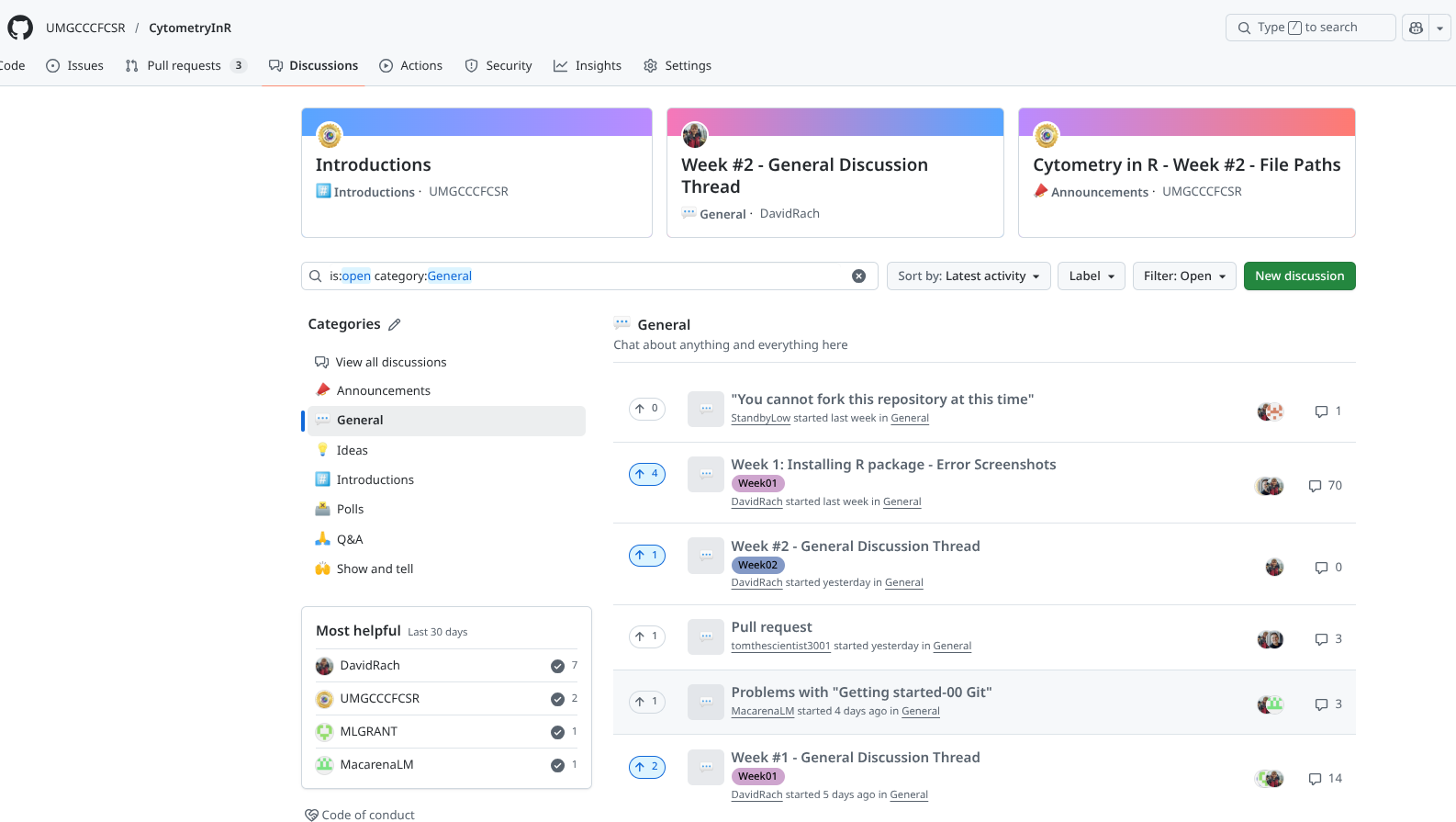Viewport: 1456px width, 822px height.
Task: Click the New discussion button
Action: click(x=1299, y=276)
